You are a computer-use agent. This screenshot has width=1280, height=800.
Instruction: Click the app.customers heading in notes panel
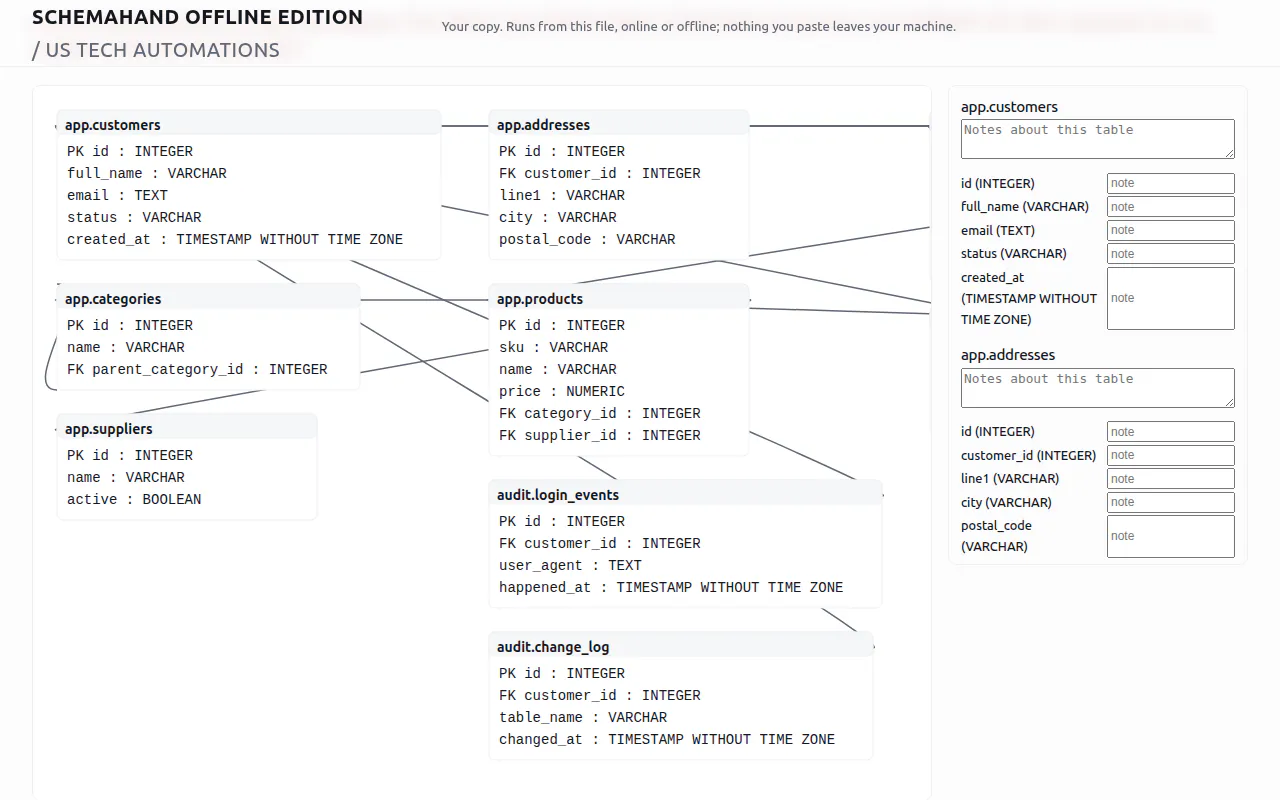[x=1009, y=106]
